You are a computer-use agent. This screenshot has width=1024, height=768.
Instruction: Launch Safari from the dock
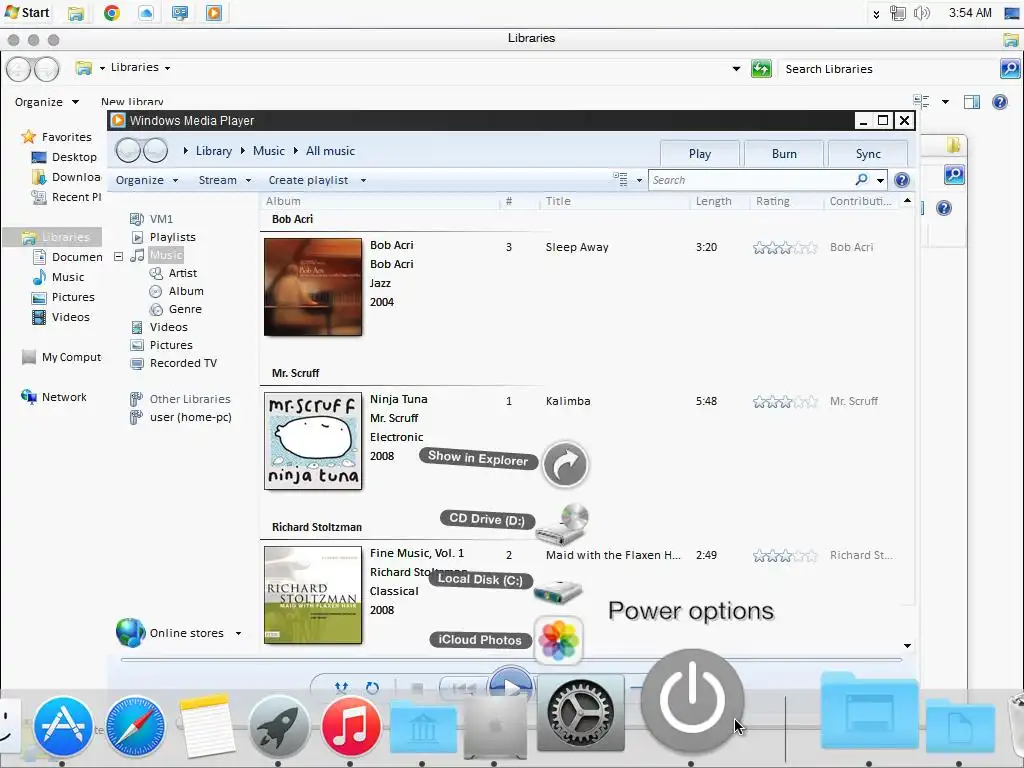pyautogui.click(x=135, y=725)
